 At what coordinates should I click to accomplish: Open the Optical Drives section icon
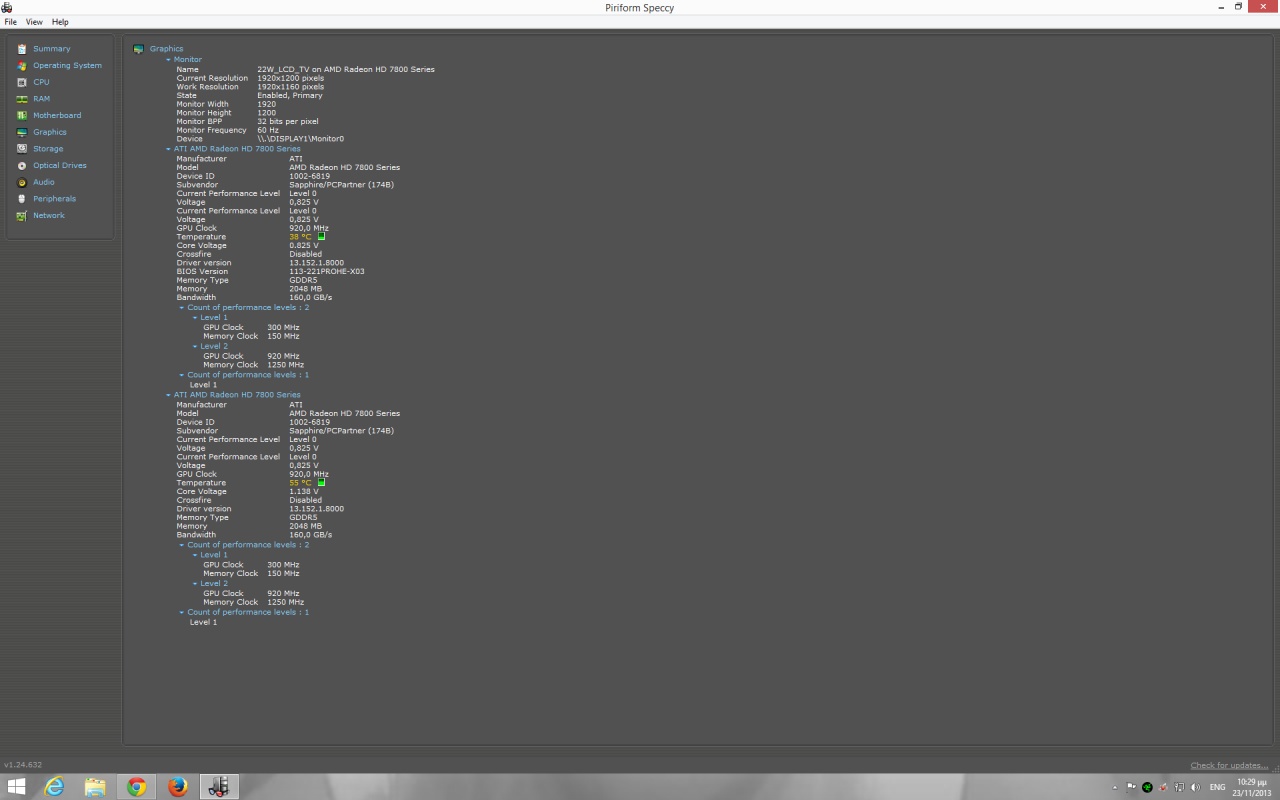pos(22,165)
